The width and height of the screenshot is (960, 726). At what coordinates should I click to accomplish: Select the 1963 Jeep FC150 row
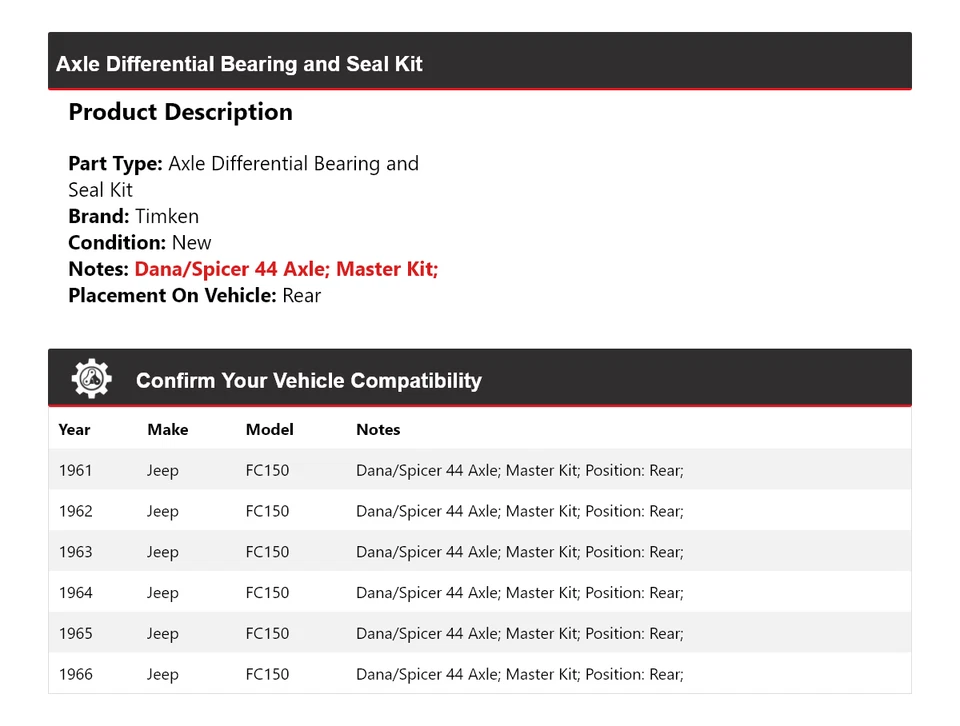click(x=479, y=552)
